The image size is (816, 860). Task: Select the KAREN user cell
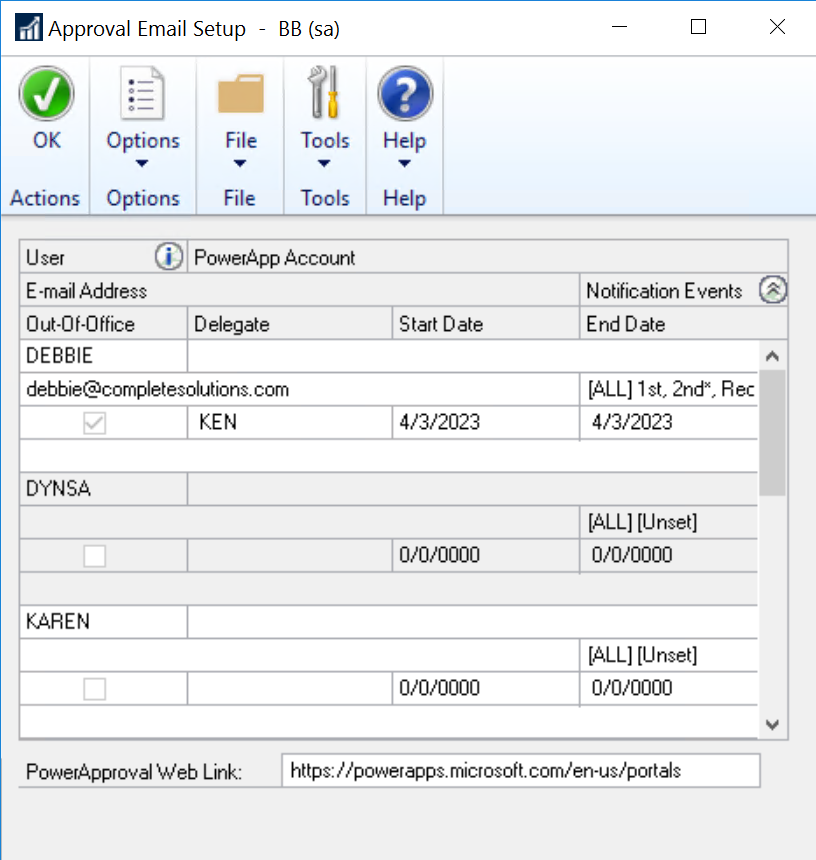click(x=104, y=621)
